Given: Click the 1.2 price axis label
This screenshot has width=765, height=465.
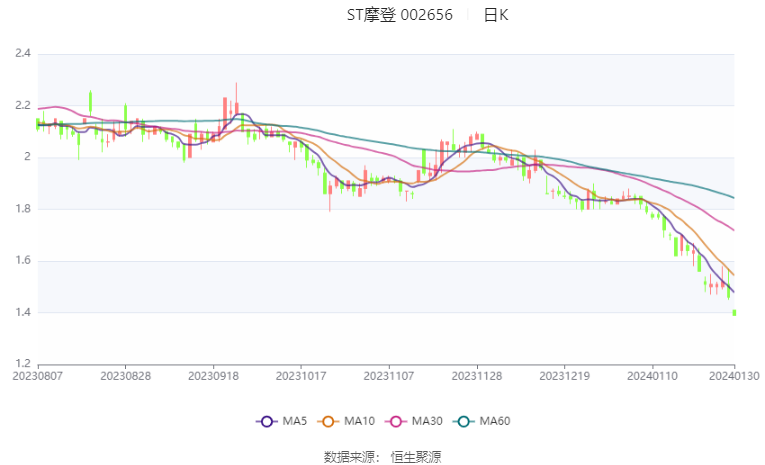Looking at the screenshot, I should pyautogui.click(x=23, y=364).
